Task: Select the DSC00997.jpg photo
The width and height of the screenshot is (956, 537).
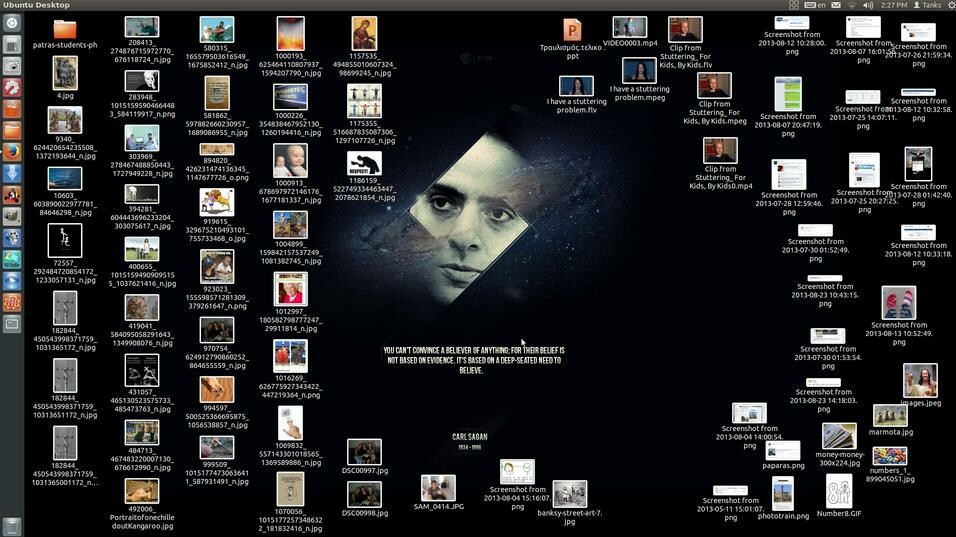Action: point(365,457)
